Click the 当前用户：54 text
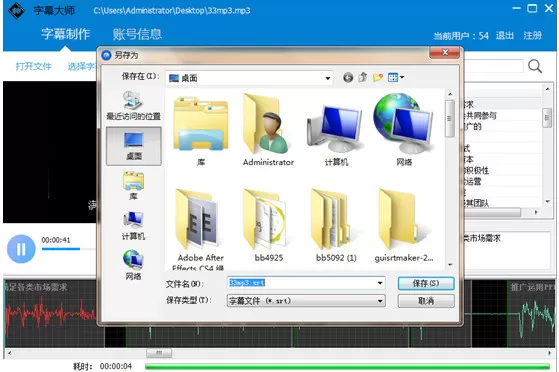Screen dimensions: 559x372 pos(461,36)
